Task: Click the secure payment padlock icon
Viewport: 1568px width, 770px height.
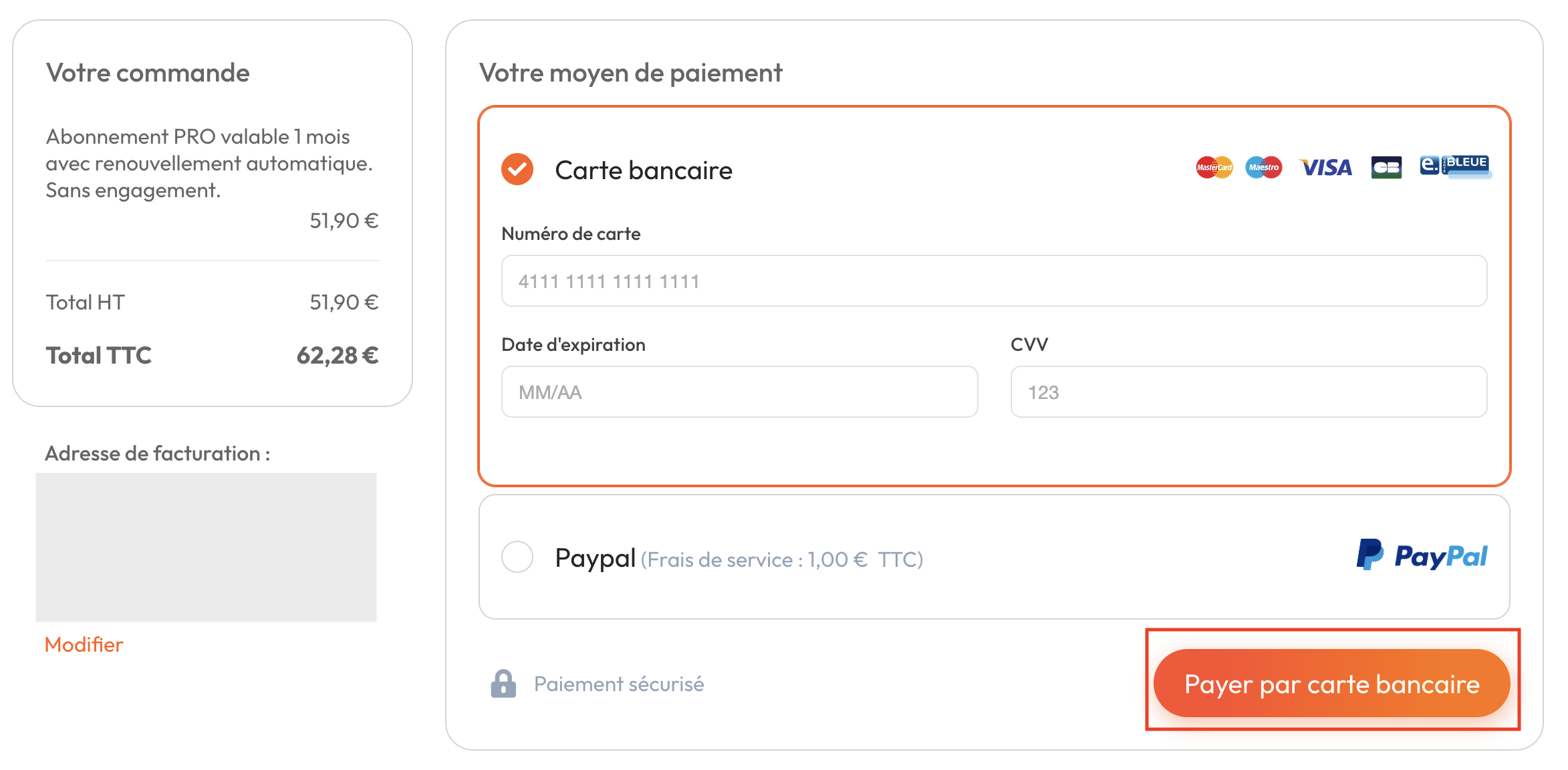Action: click(503, 684)
